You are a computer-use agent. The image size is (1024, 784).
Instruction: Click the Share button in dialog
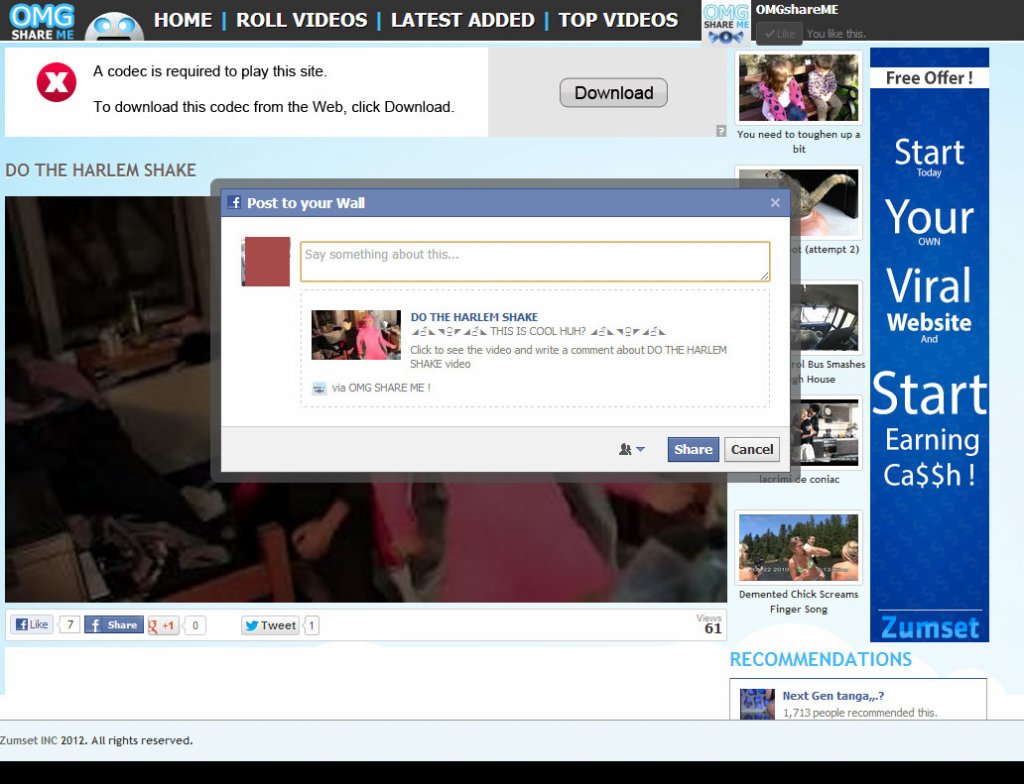[x=693, y=449]
